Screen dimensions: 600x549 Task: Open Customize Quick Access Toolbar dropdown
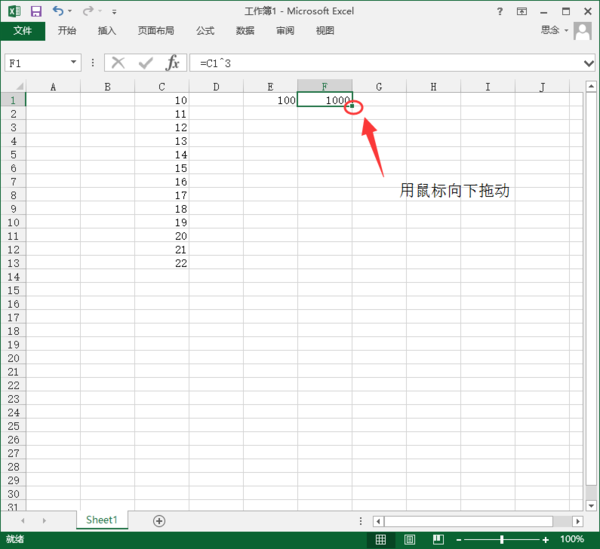(114, 12)
